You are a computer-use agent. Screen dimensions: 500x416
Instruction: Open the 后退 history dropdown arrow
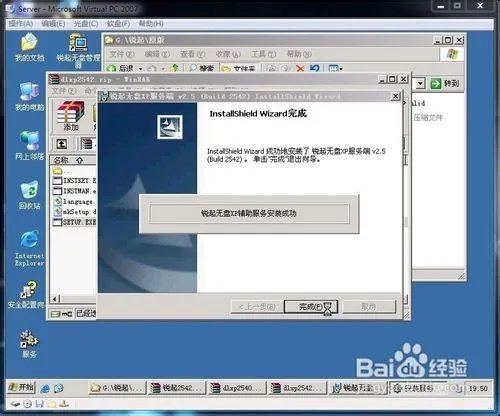pos(141,69)
